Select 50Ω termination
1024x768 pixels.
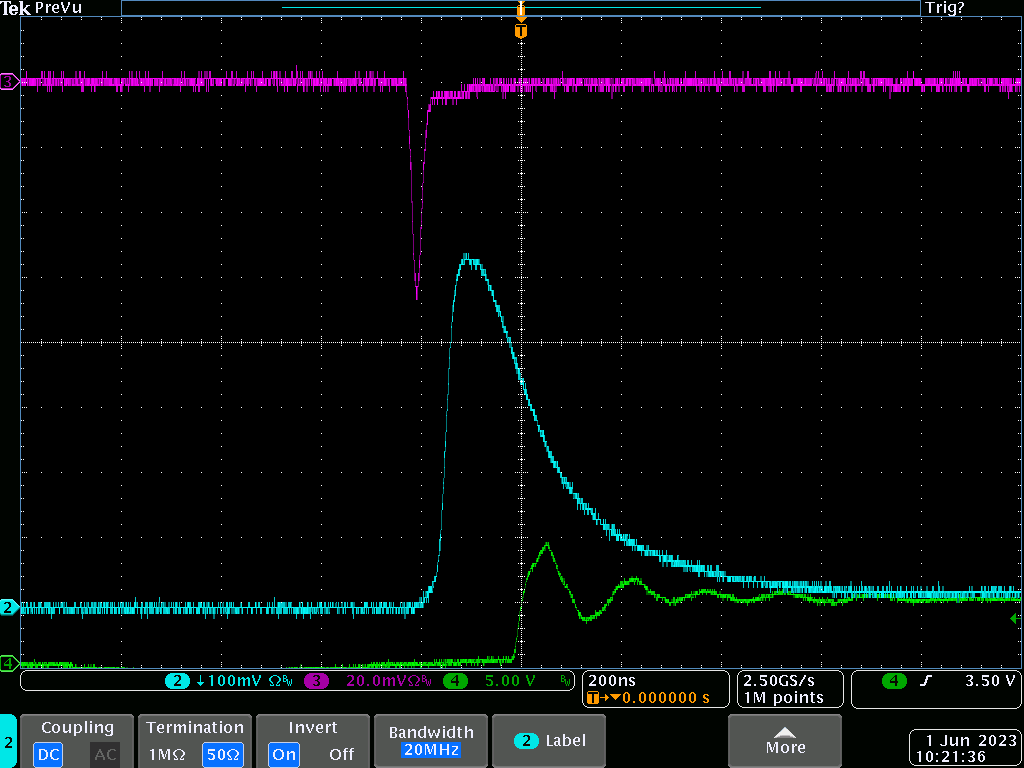[x=223, y=754]
